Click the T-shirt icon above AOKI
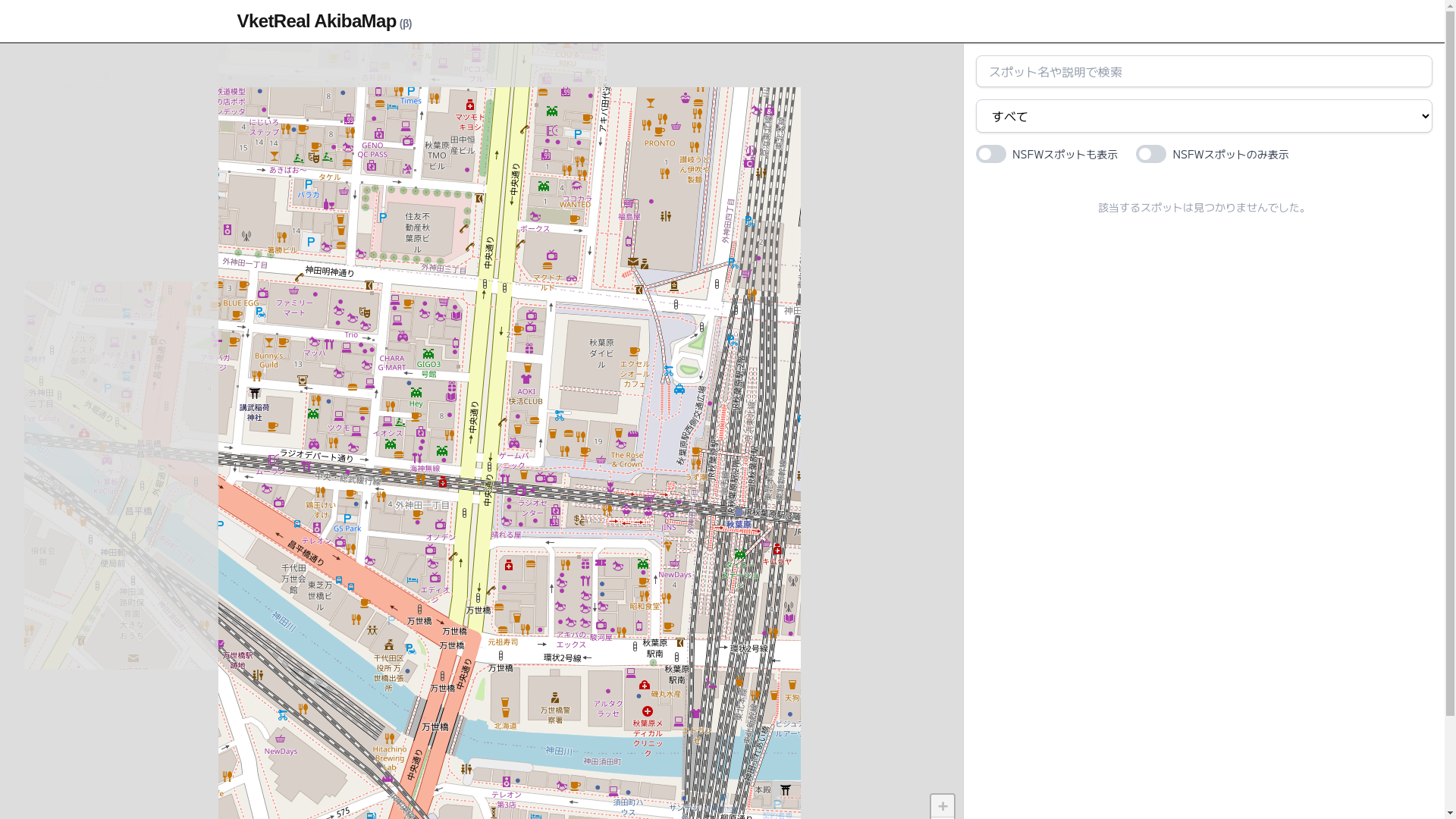Screen dimensions: 1456x819 pos(526,379)
